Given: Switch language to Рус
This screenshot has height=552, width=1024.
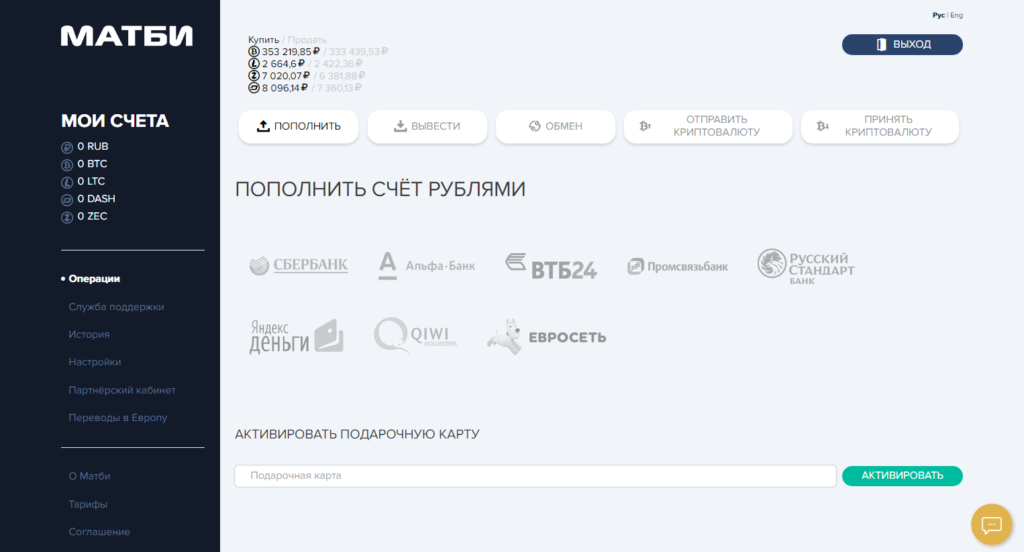Looking at the screenshot, I should [938, 15].
